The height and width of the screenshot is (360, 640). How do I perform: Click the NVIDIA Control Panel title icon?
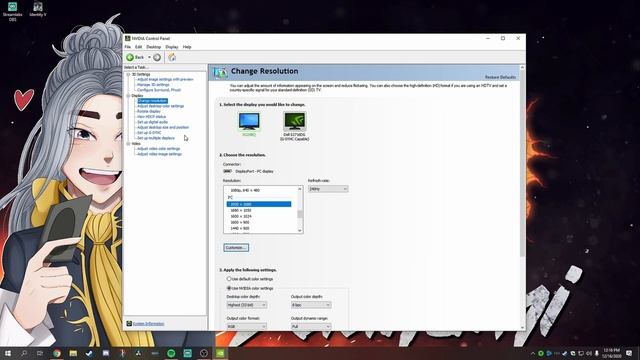tap(128, 38)
